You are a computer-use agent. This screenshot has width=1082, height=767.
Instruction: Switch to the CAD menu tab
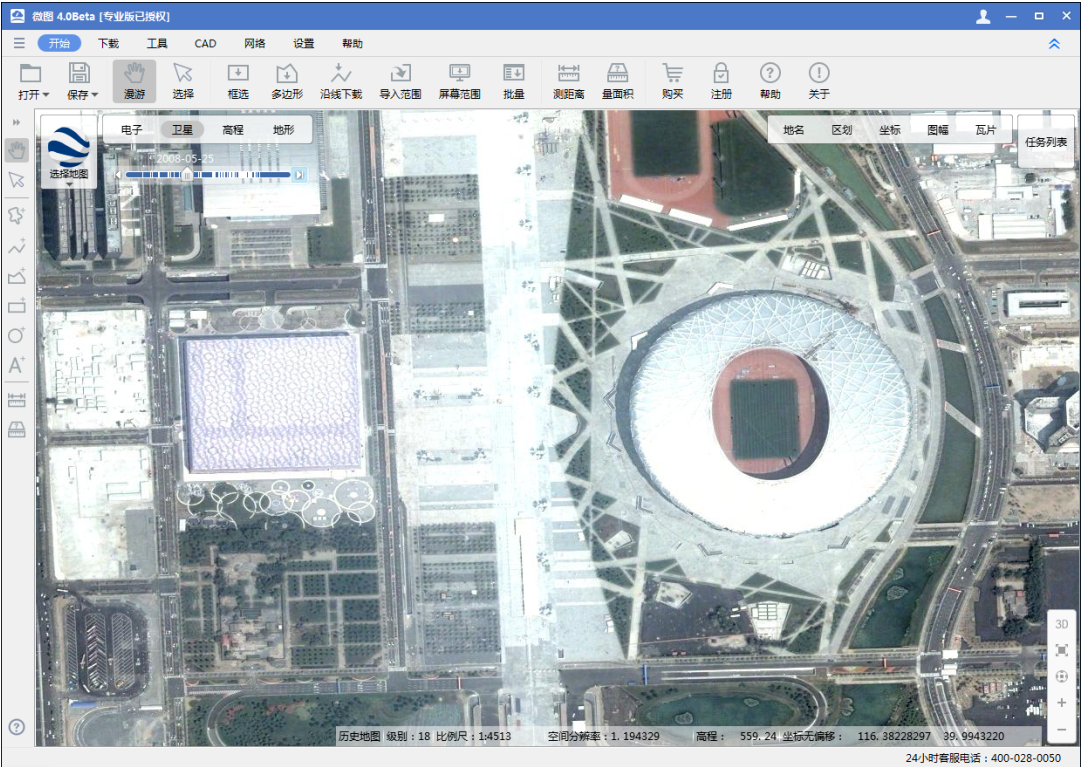click(205, 44)
